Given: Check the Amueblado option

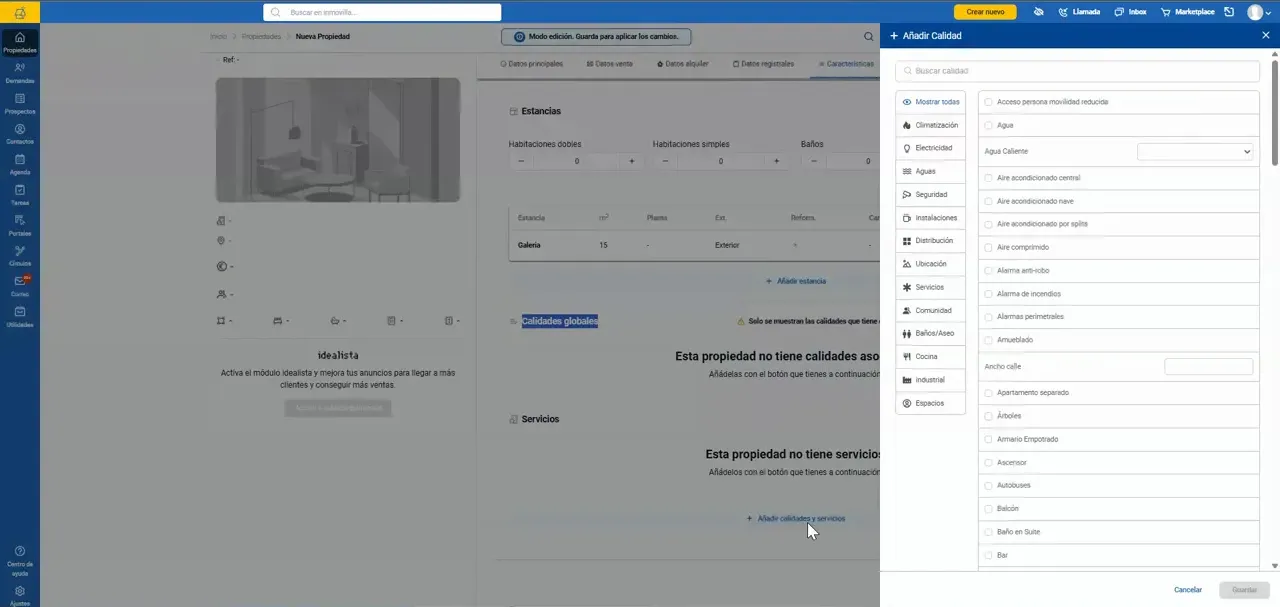Looking at the screenshot, I should pos(989,340).
